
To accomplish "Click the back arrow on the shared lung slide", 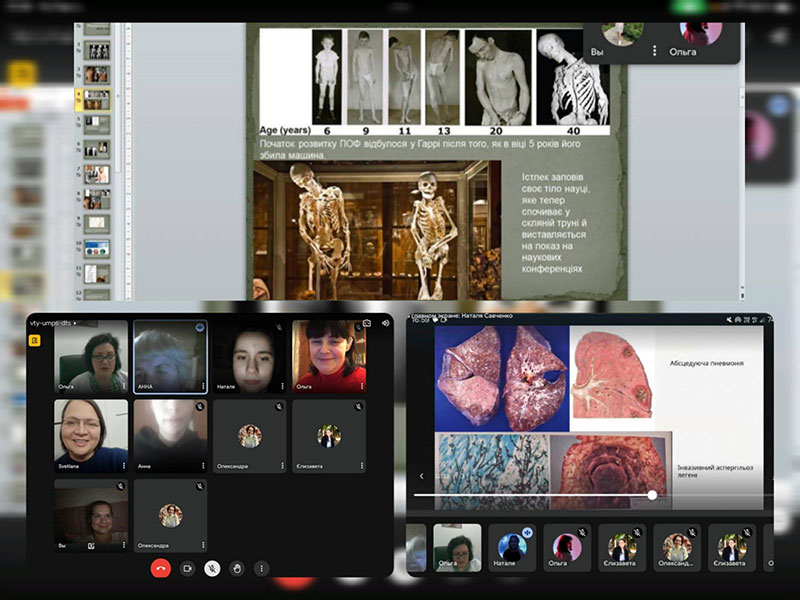I will pyautogui.click(x=421, y=476).
